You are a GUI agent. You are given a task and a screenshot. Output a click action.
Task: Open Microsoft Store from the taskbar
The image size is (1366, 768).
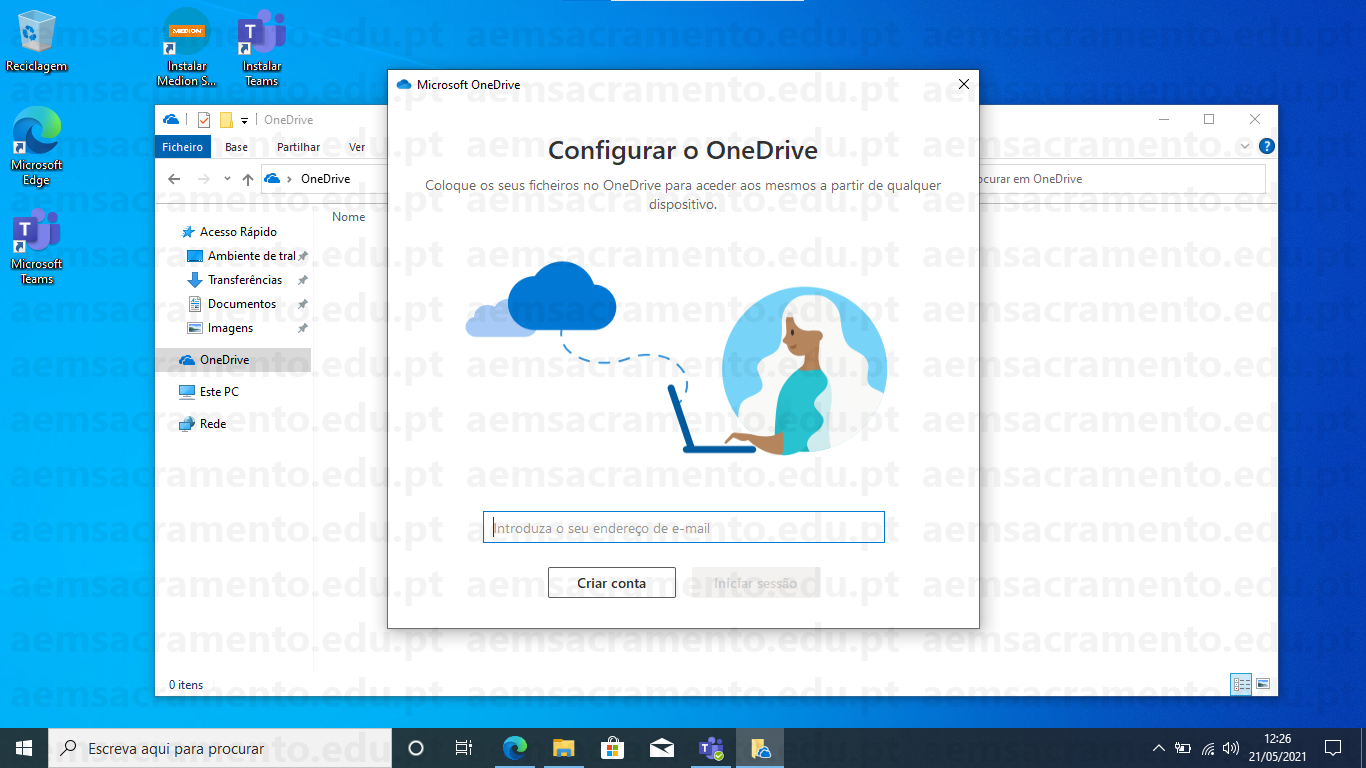pos(612,748)
